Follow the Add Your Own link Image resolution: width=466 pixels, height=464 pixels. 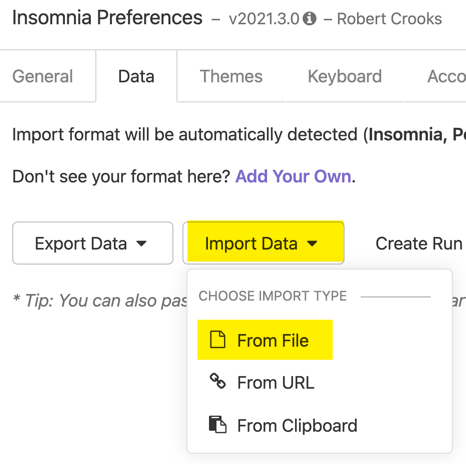(x=293, y=176)
